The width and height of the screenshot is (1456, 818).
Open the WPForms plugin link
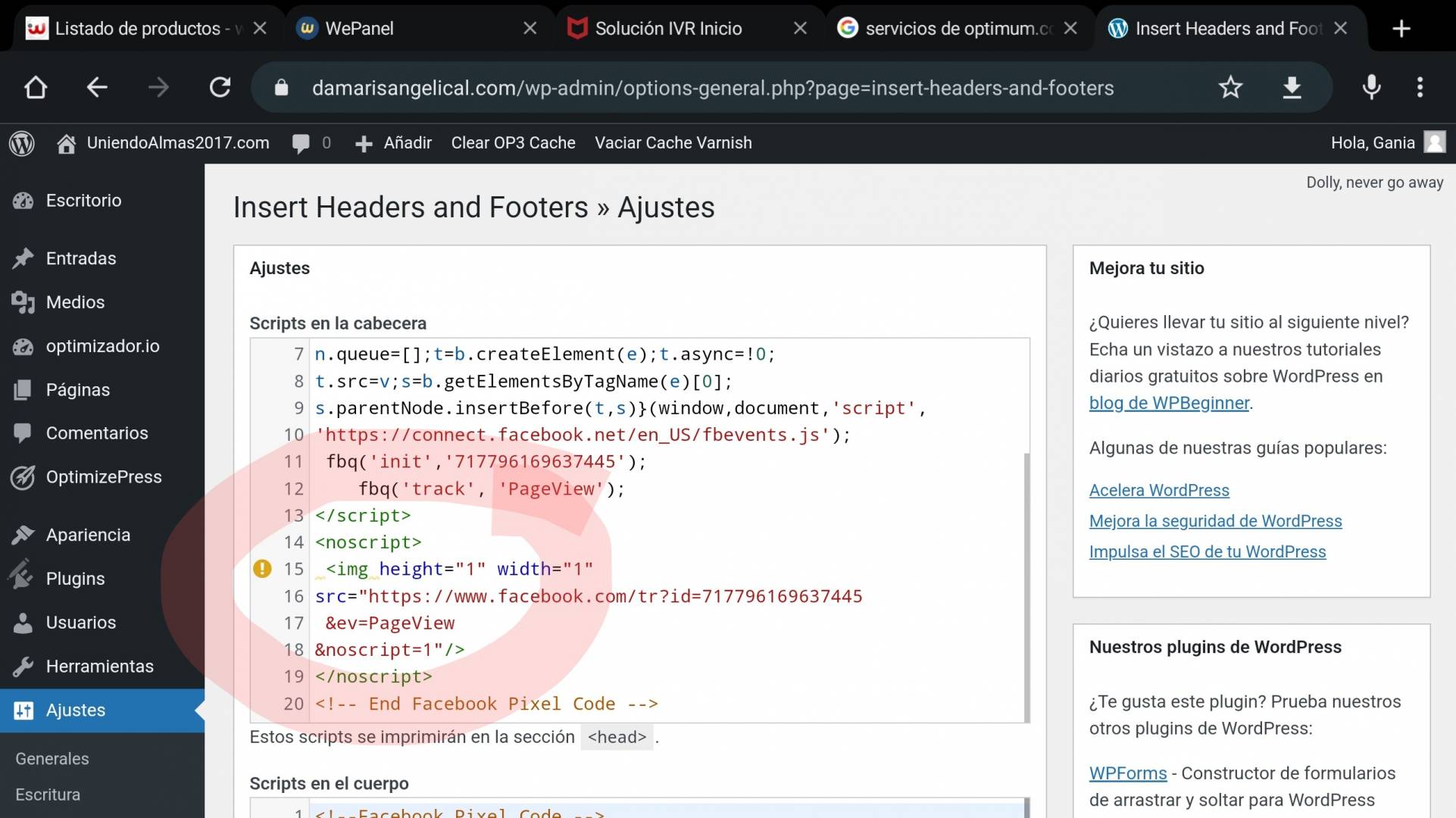tap(1128, 773)
